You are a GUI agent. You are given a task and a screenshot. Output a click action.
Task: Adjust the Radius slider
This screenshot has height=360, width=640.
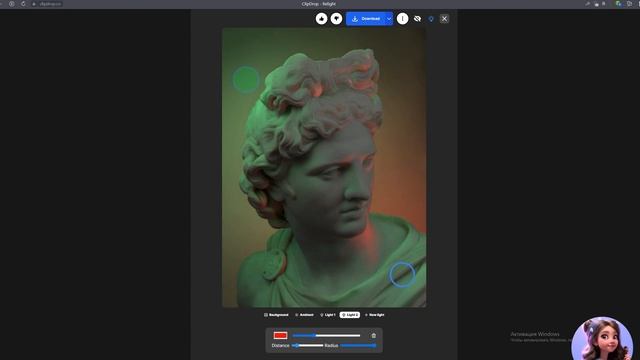pyautogui.click(x=358, y=346)
